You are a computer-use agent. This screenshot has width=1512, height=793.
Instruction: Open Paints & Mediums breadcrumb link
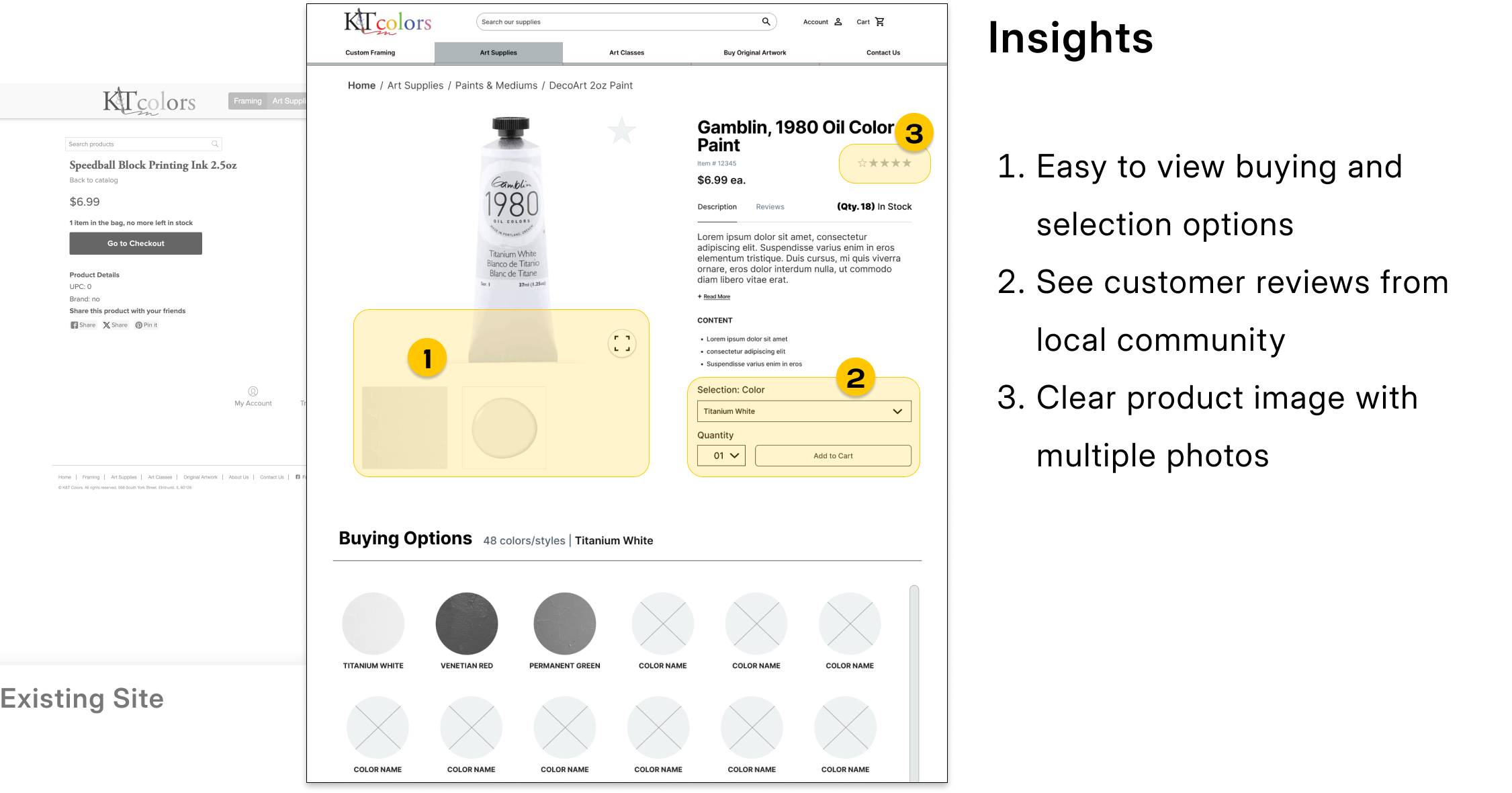(x=496, y=85)
